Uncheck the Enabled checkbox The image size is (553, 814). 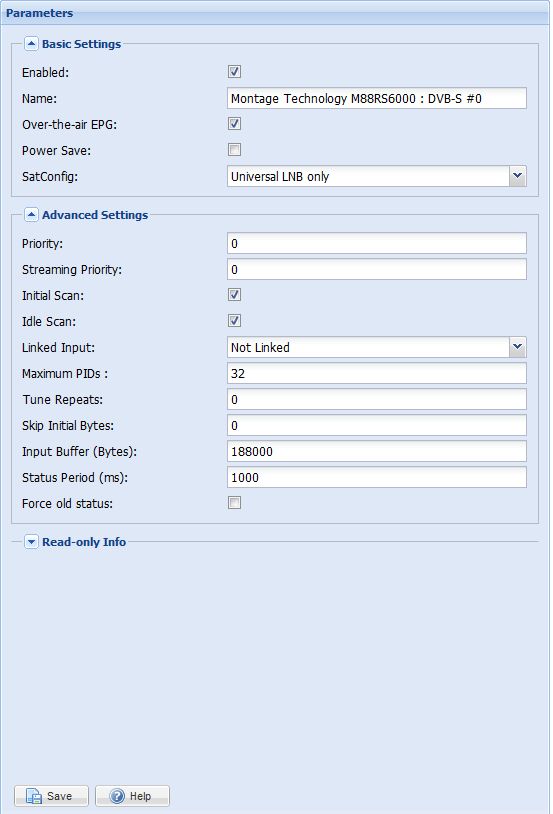234,72
